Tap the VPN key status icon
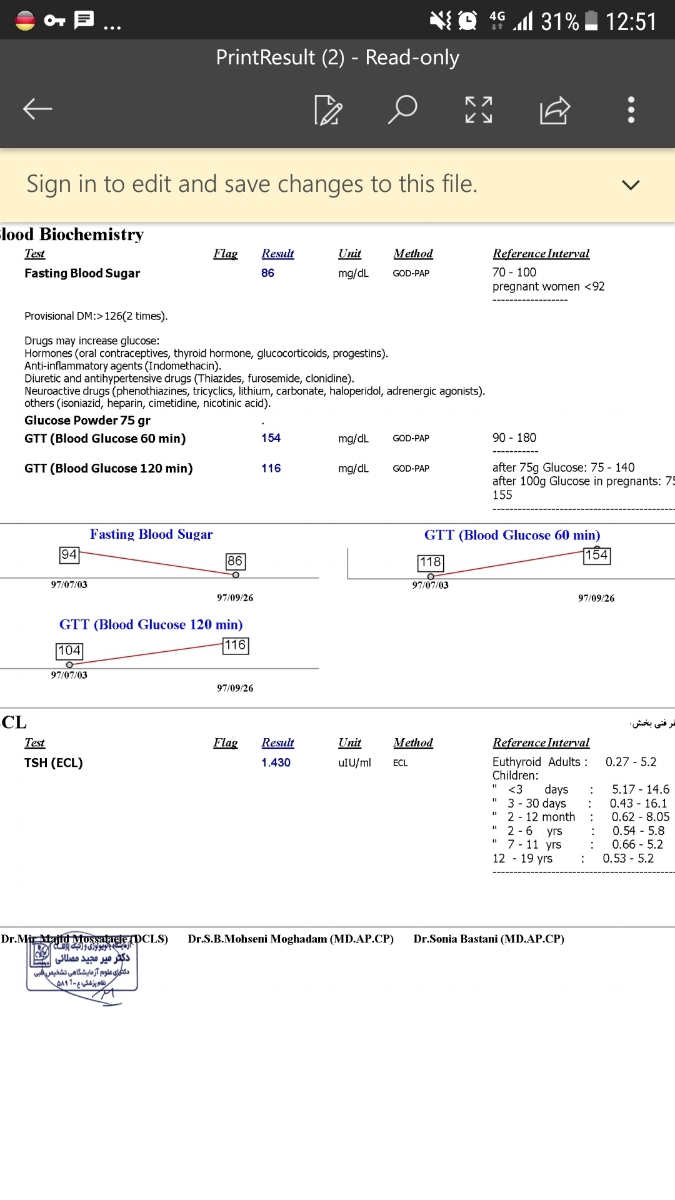Viewport: 675px width, 1200px height. (56, 21)
